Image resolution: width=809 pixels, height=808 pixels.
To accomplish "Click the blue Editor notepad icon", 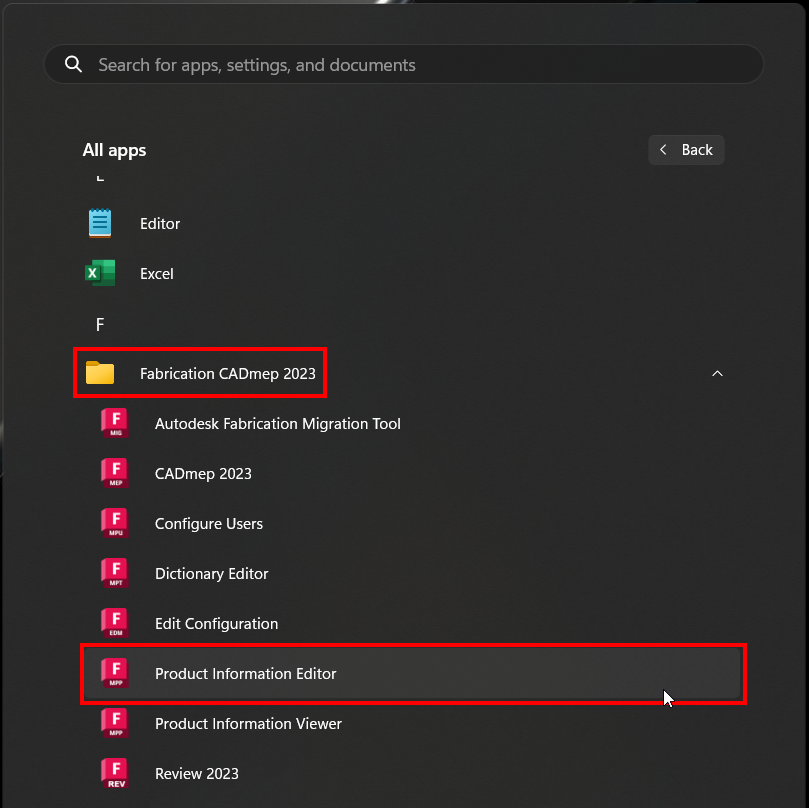I will [99, 223].
